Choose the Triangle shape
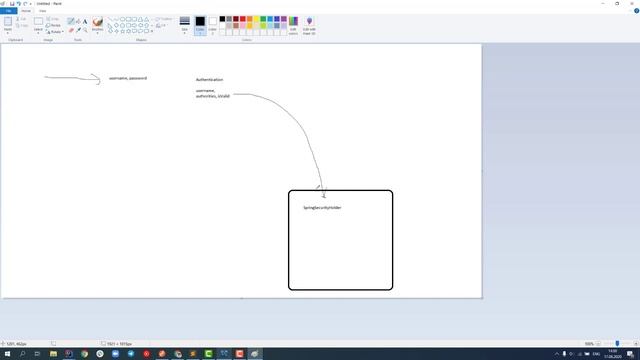The height and width of the screenshot is (360, 640). 140,19
